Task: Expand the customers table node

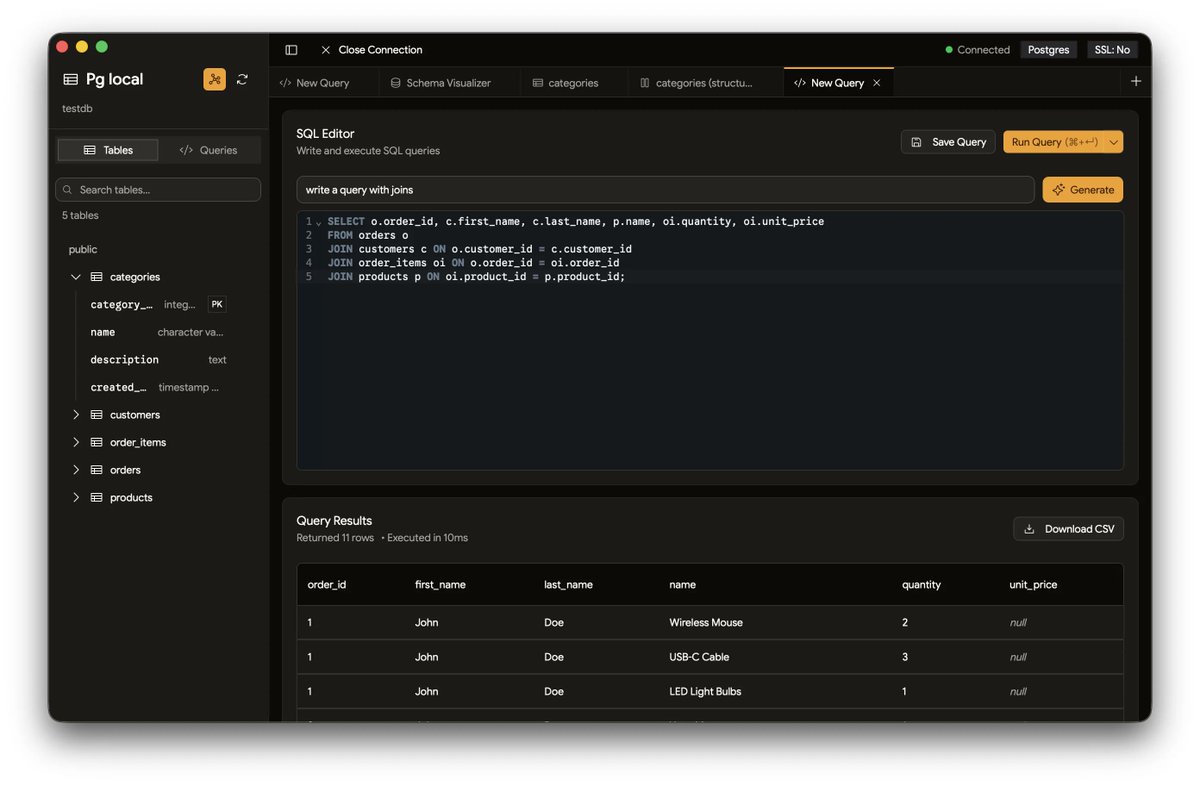Action: [76, 415]
